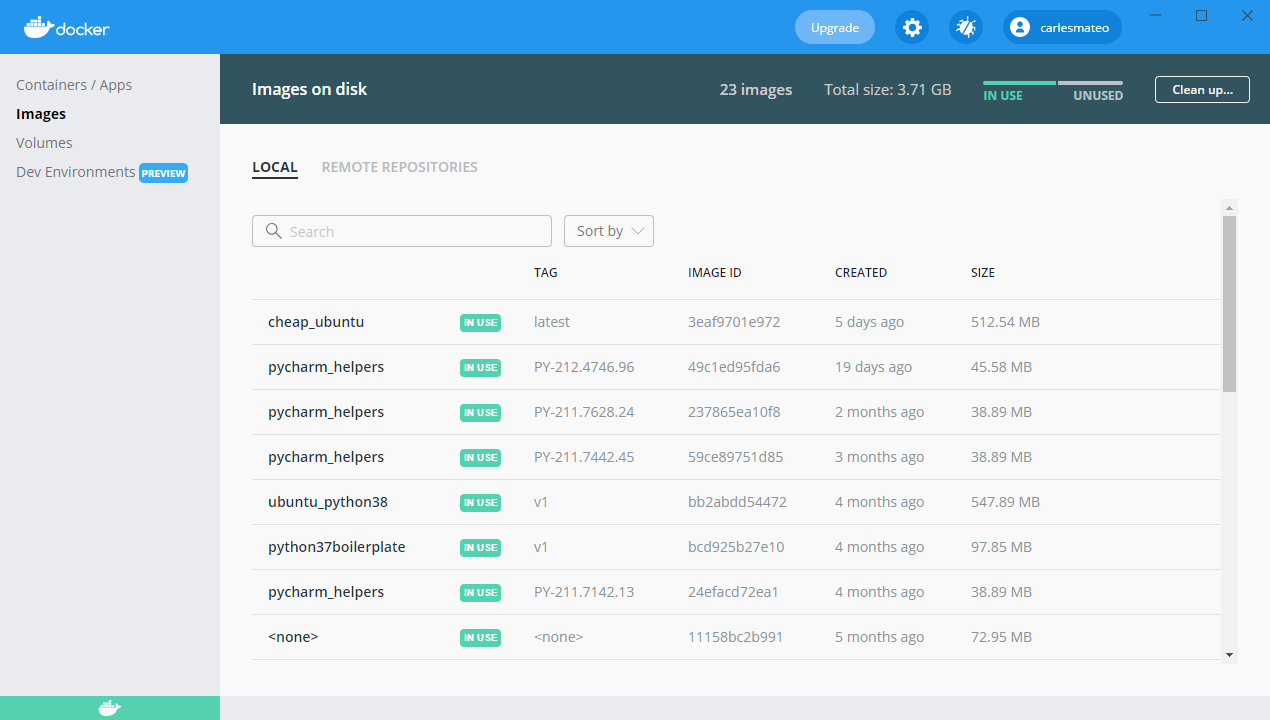
Task: Click image ID bb2abdd54472
Action: click(x=737, y=502)
